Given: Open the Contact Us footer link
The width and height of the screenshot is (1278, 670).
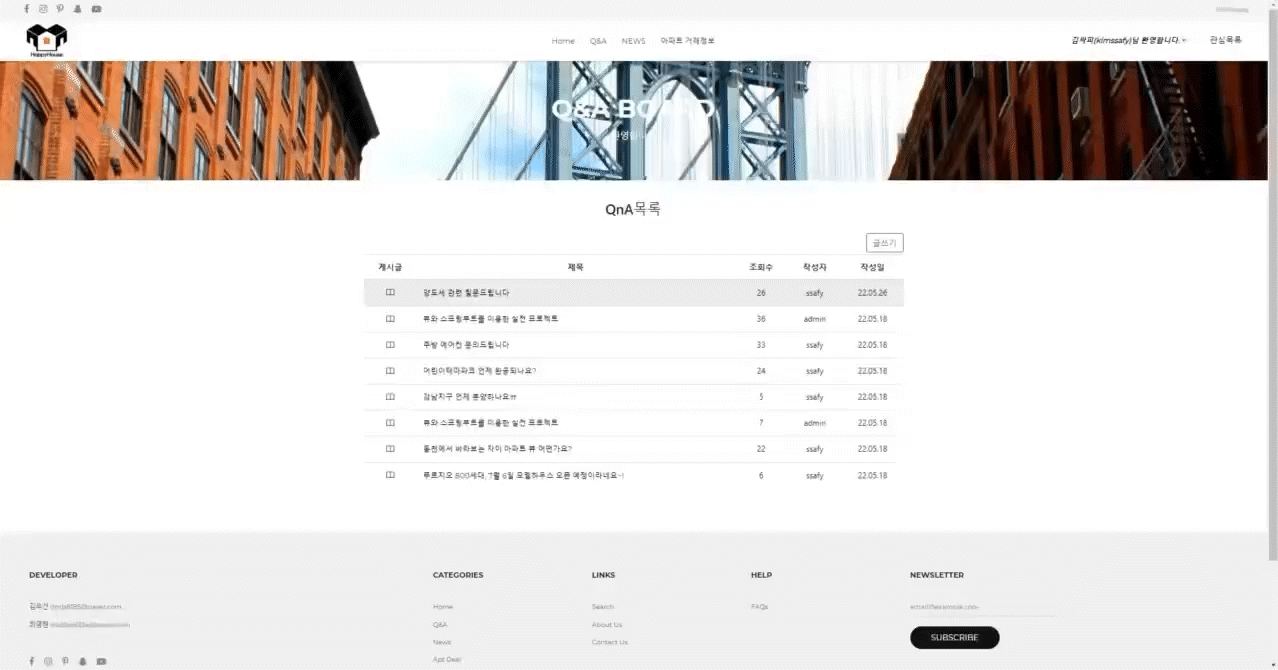Looking at the screenshot, I should [610, 642].
